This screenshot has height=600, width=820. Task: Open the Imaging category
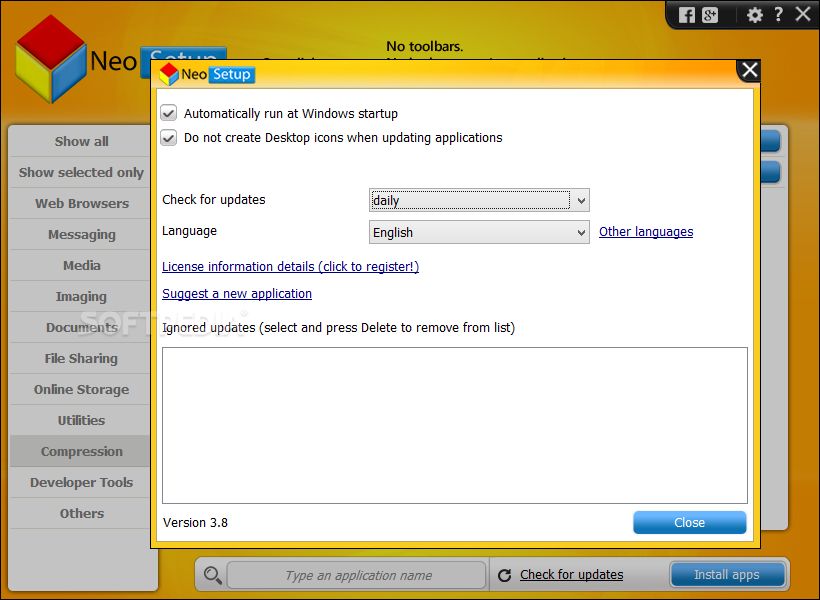[81, 297]
